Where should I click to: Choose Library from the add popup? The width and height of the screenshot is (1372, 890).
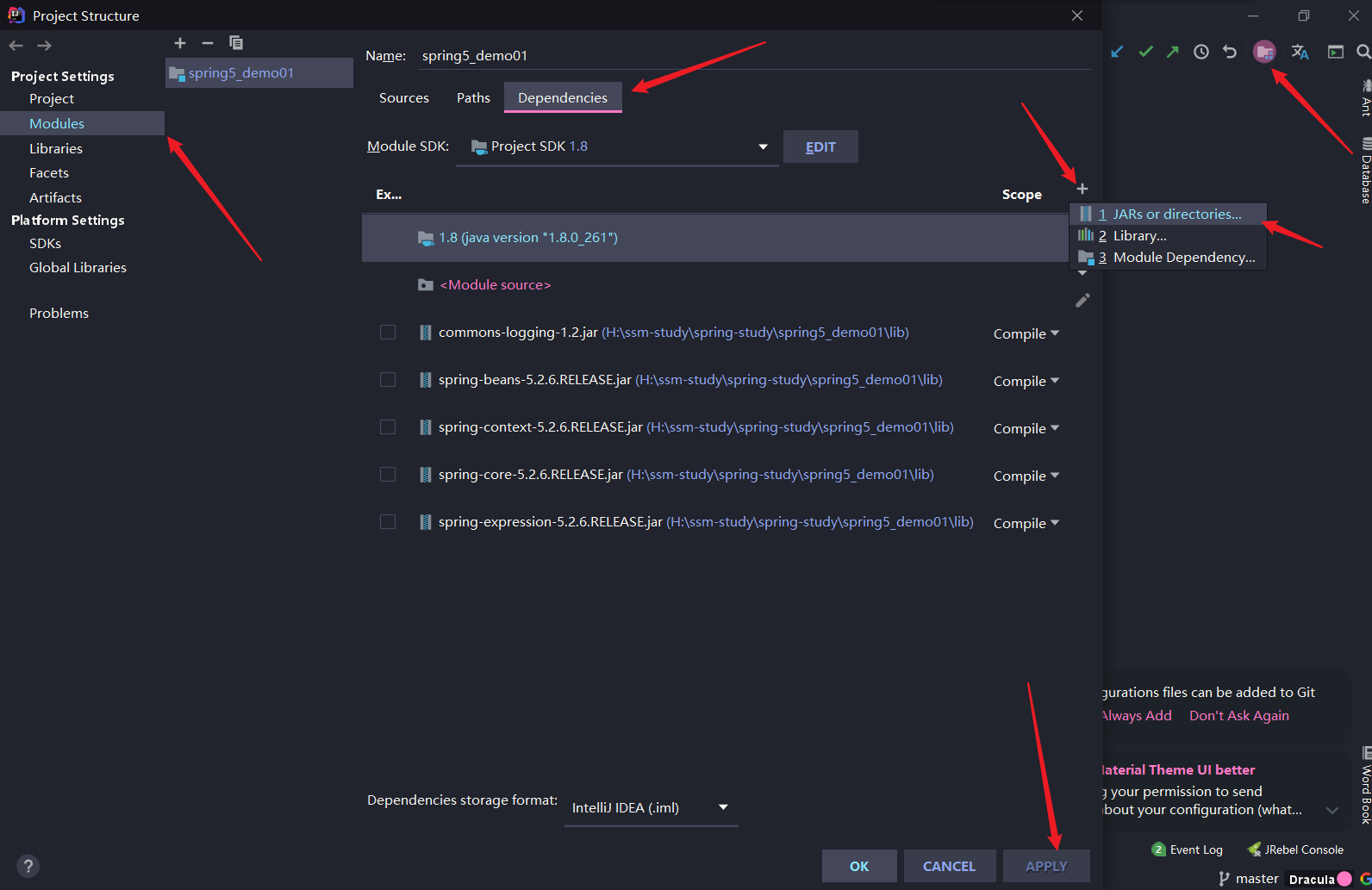(1169, 235)
